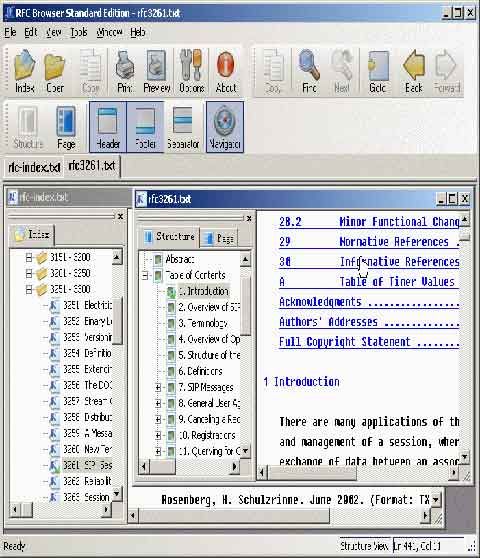Screen dimensions: 480x558
Task: Open the Index toolbar icon
Action: click(25, 72)
